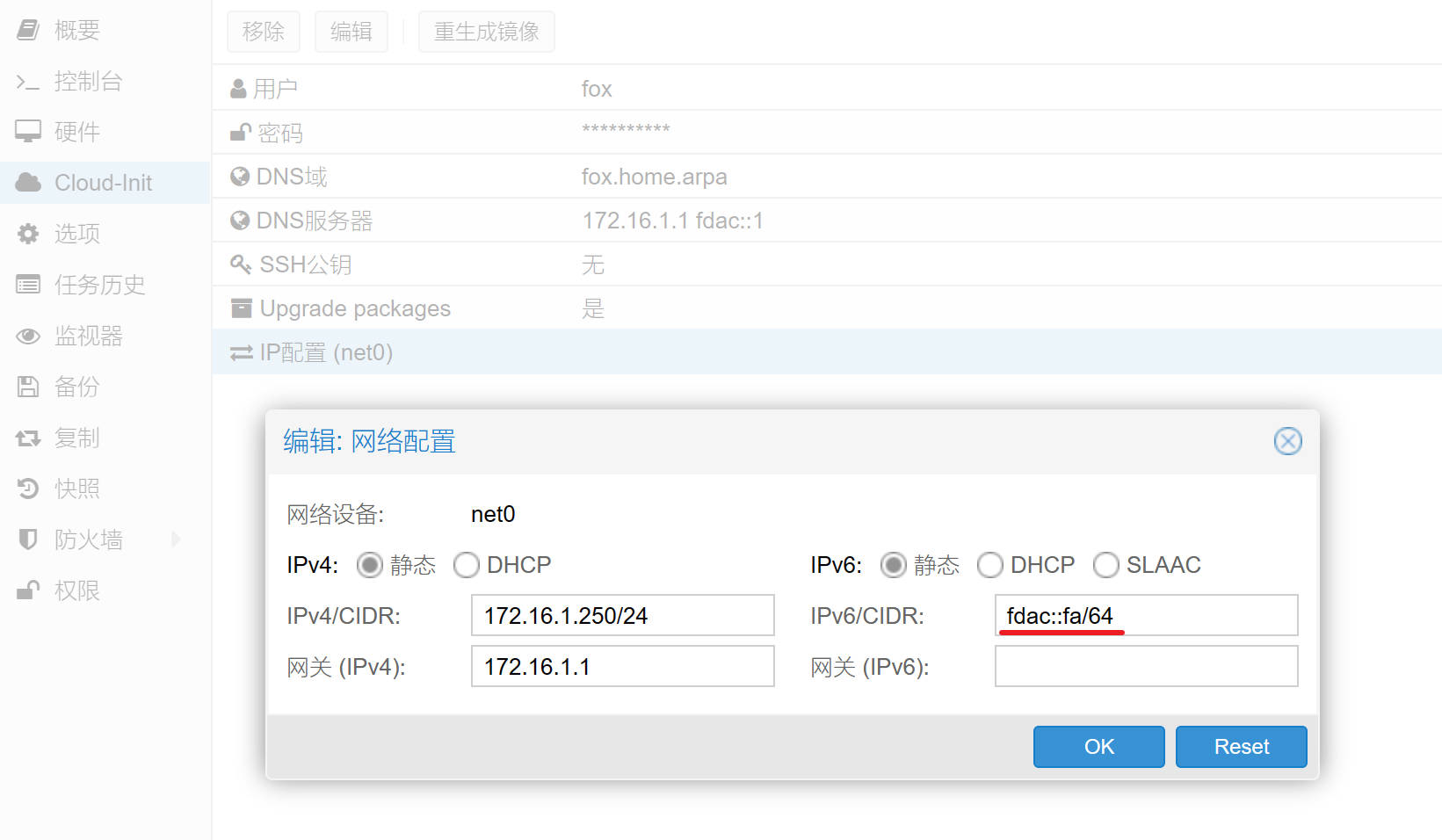
Task: Select IPv6 SLAAC radio button
Action: (1105, 565)
